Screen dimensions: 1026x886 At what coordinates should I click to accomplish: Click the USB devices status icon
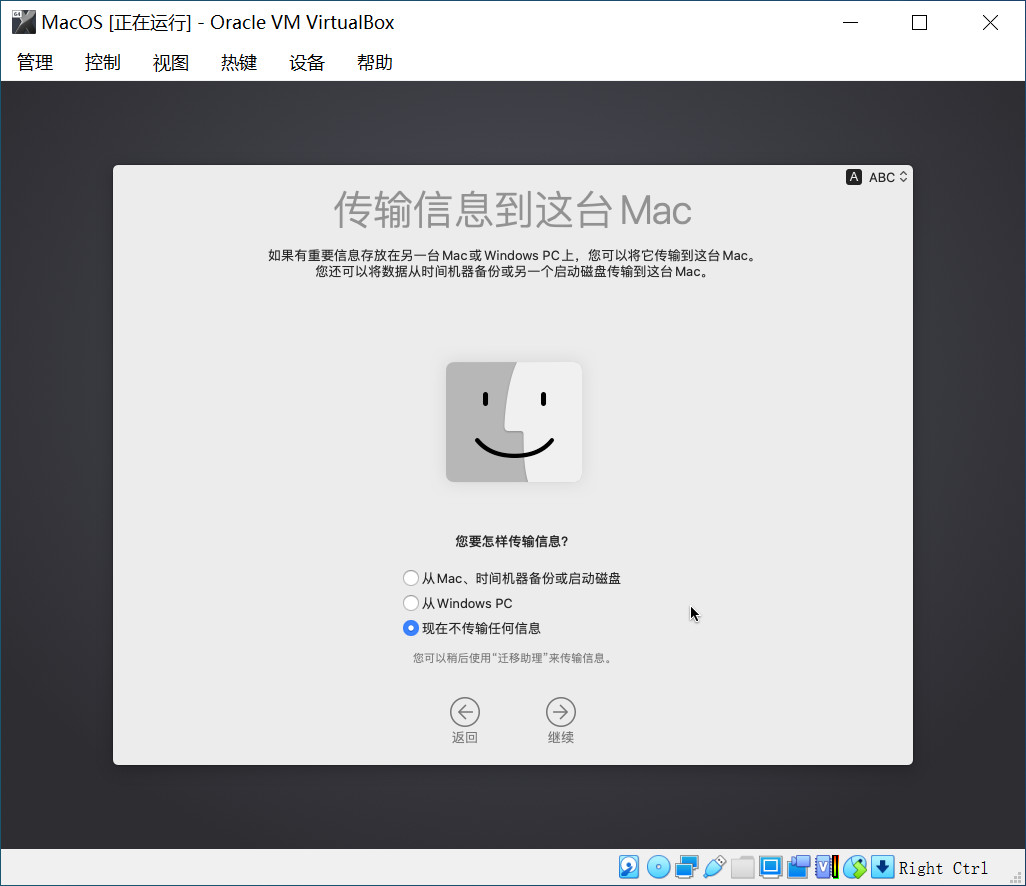pos(715,867)
